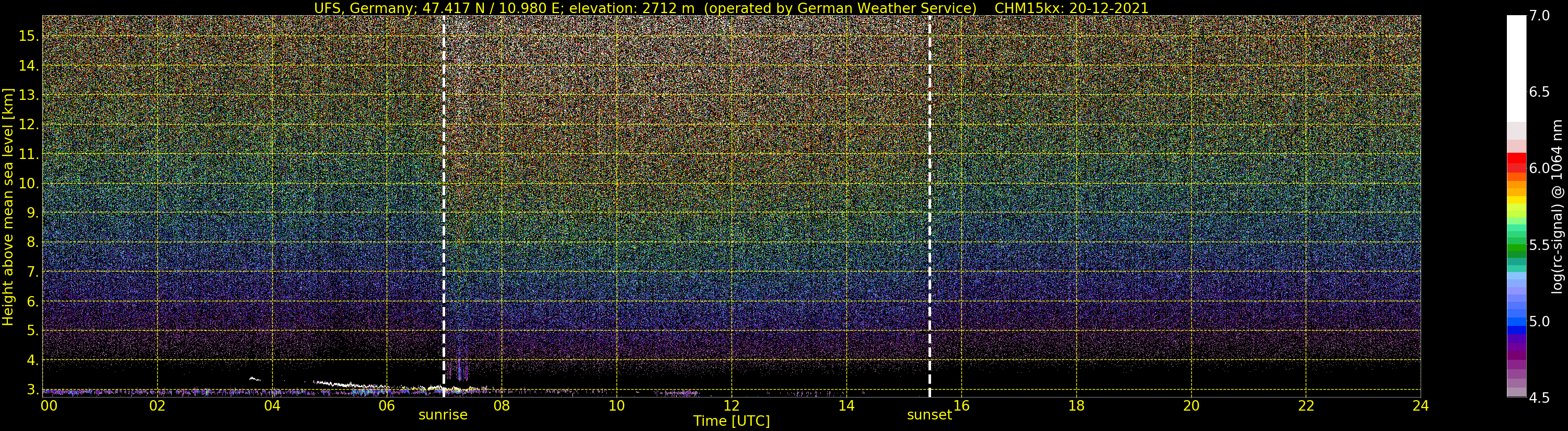1568x431 pixels.
Task: Click the '11.' km tick on the height axis
Action: 29,154
